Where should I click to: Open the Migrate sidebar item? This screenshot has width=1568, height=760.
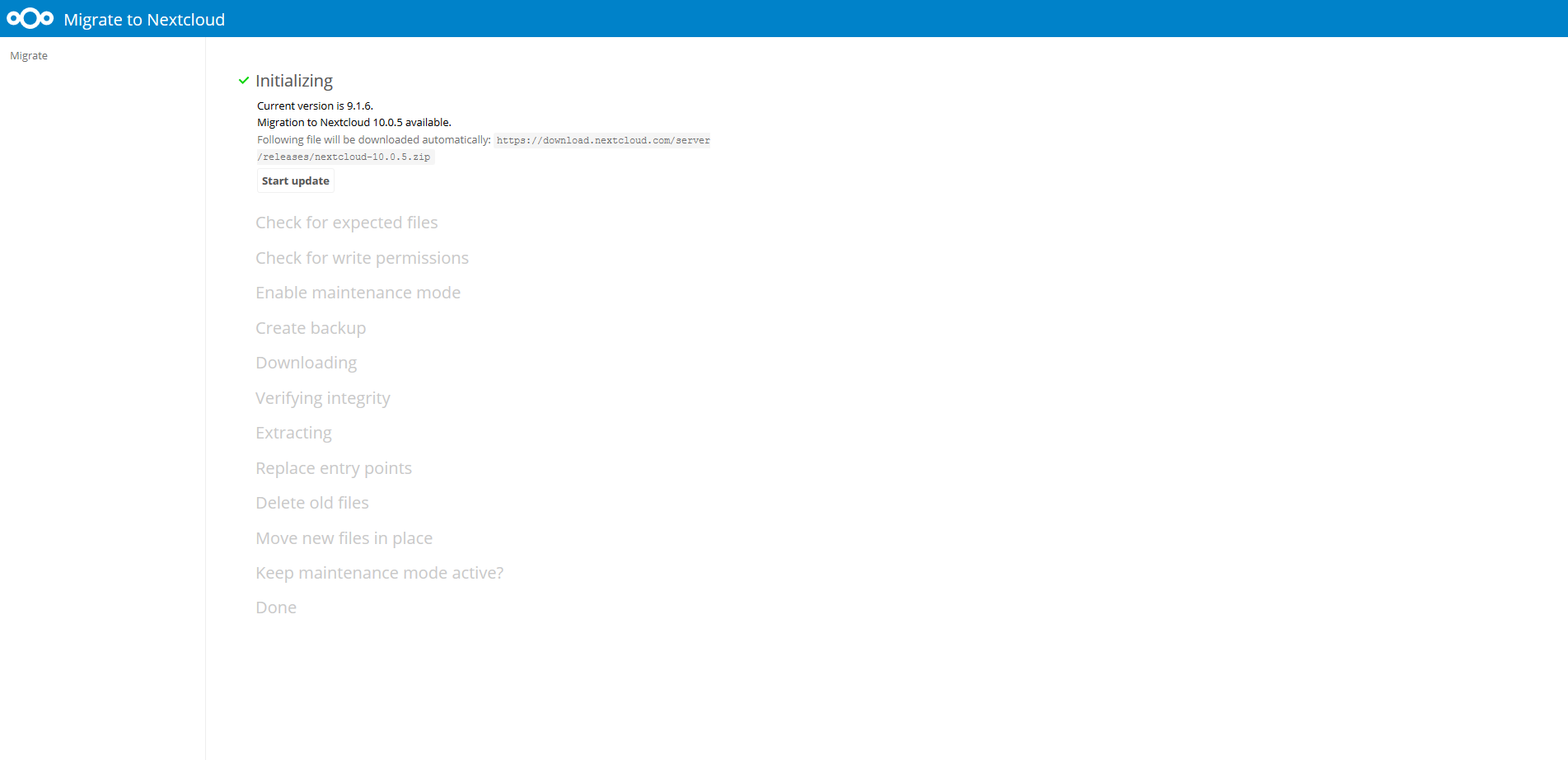pyautogui.click(x=29, y=55)
